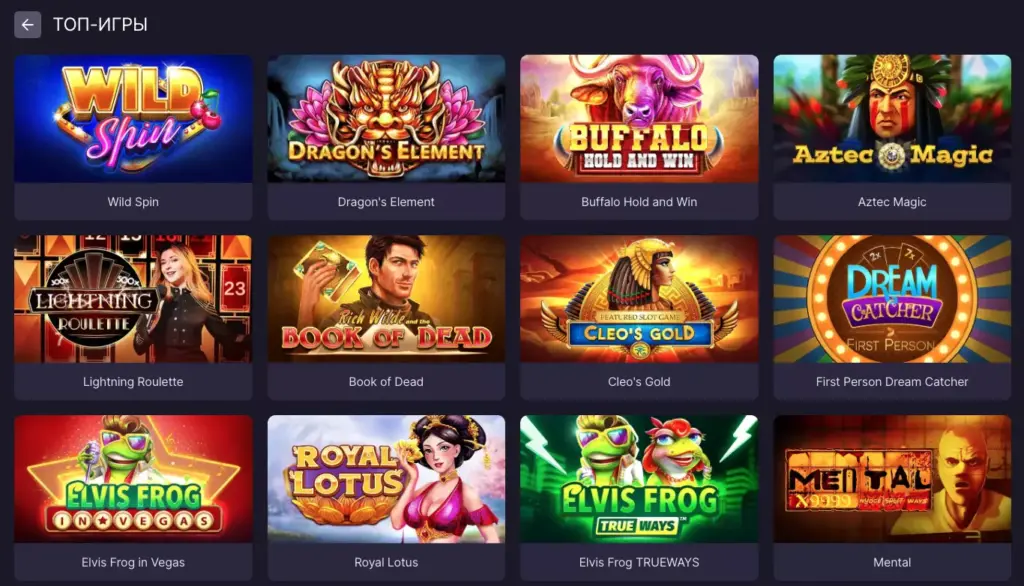Click the 'Lightning Roulette' caption label

[133, 382]
